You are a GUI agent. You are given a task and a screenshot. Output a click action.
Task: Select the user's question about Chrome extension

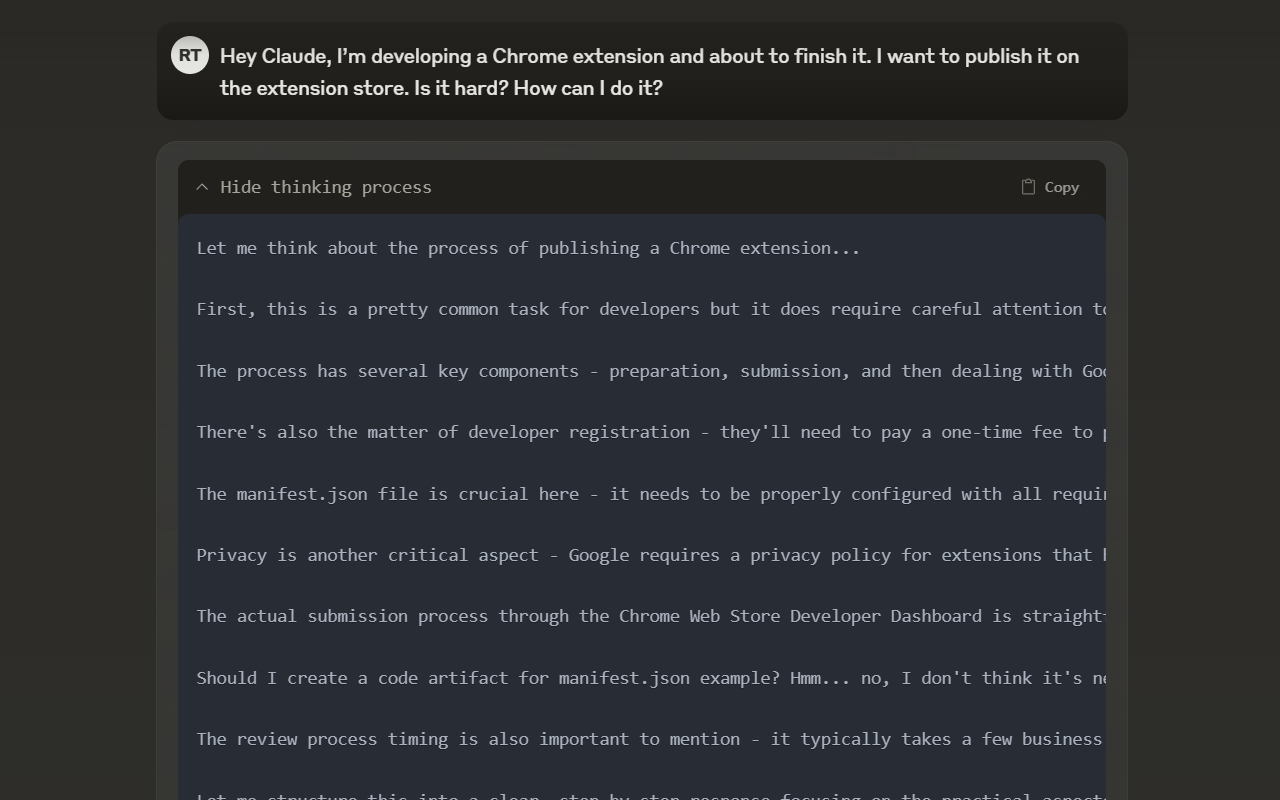coord(648,71)
